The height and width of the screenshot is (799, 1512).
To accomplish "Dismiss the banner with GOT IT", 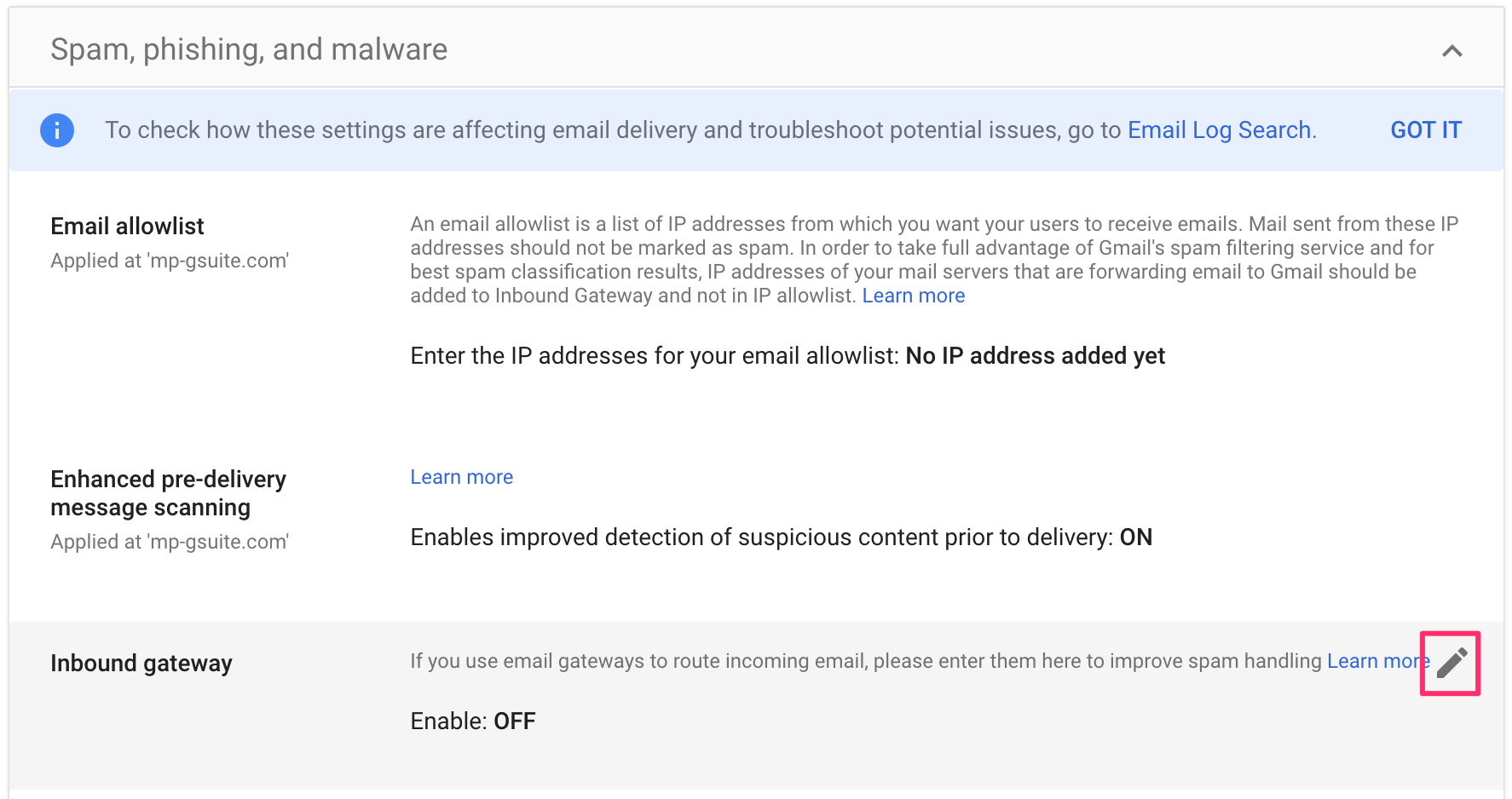I will [x=1425, y=130].
